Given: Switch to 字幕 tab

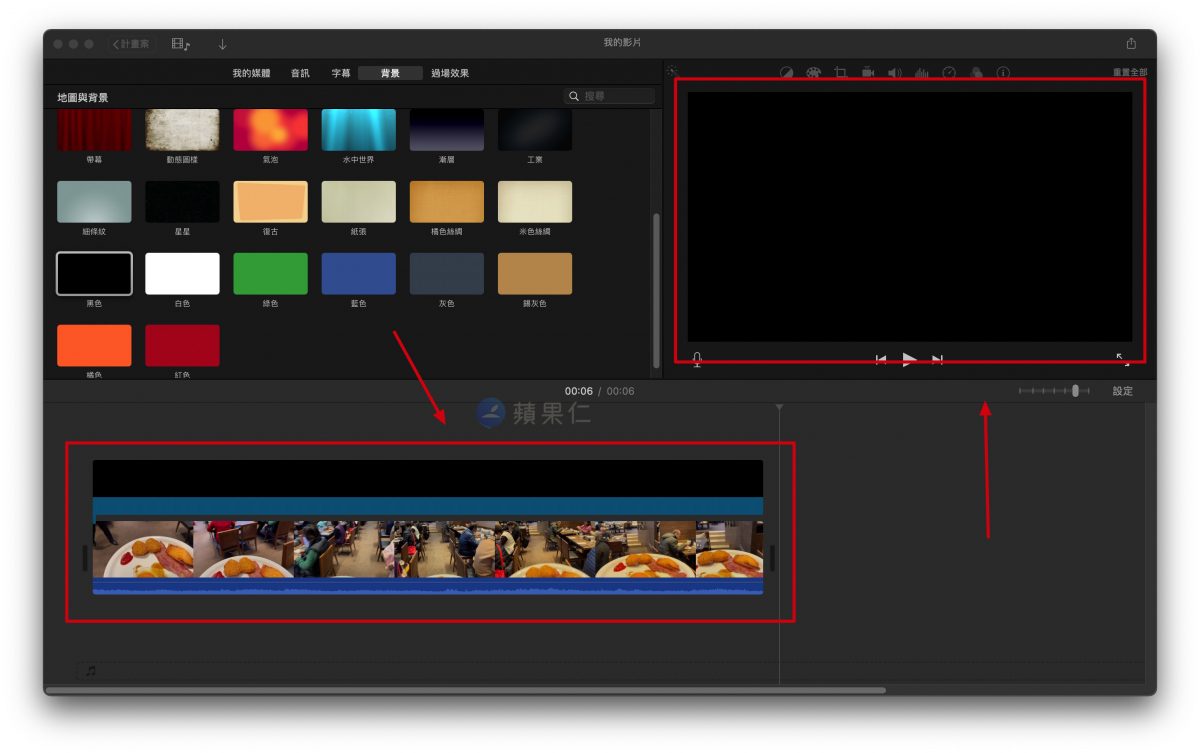Looking at the screenshot, I should pyautogui.click(x=341, y=73).
